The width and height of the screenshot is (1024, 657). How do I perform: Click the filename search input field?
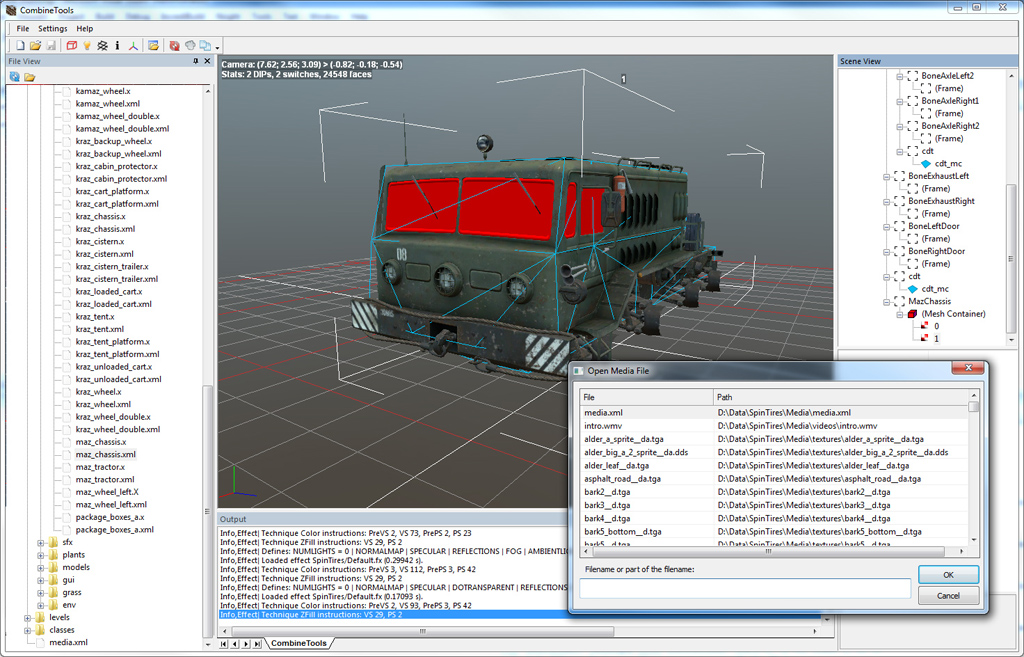[x=745, y=588]
